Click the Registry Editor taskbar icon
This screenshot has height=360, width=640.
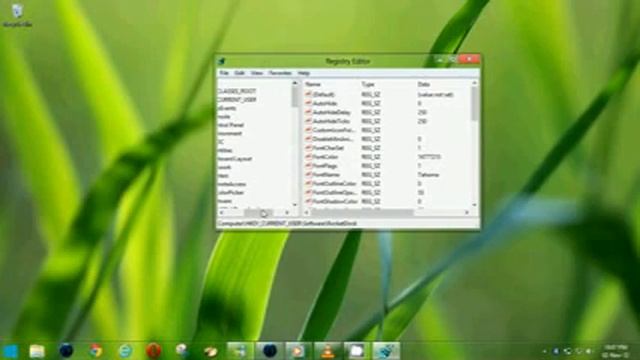[x=386, y=351]
